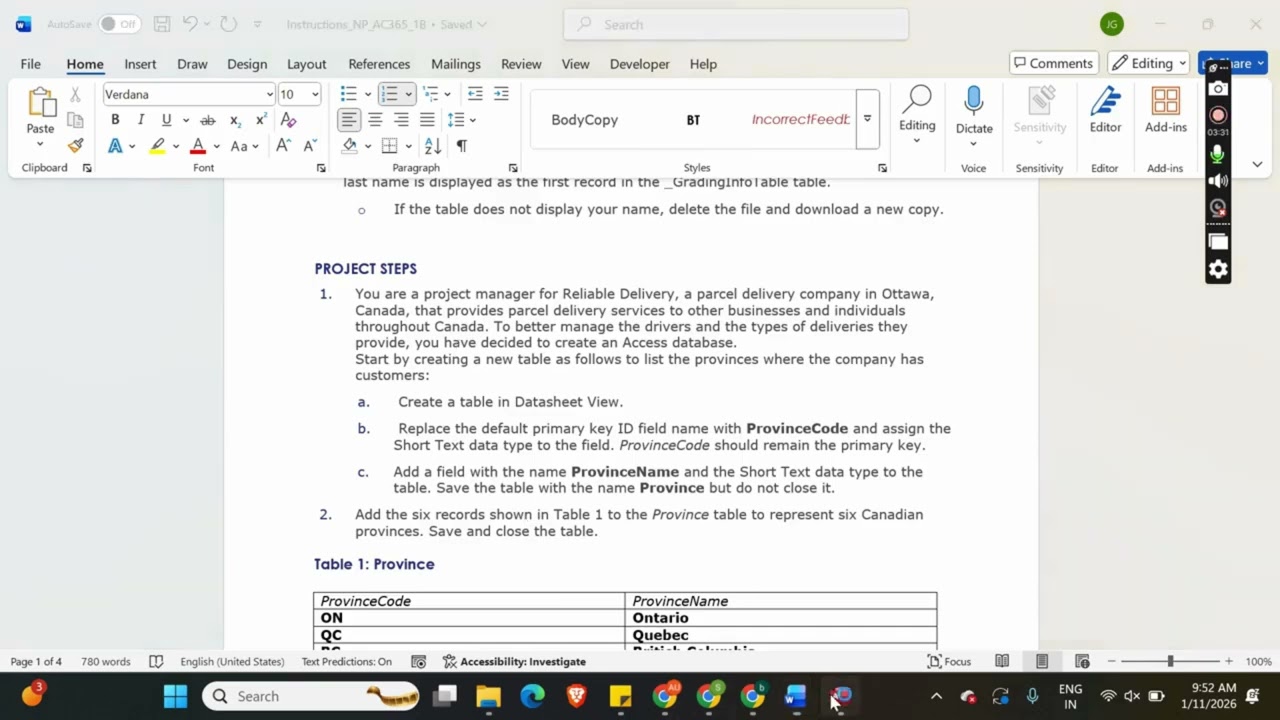Switch to the Review tab
This screenshot has height=720, width=1280.
point(521,64)
